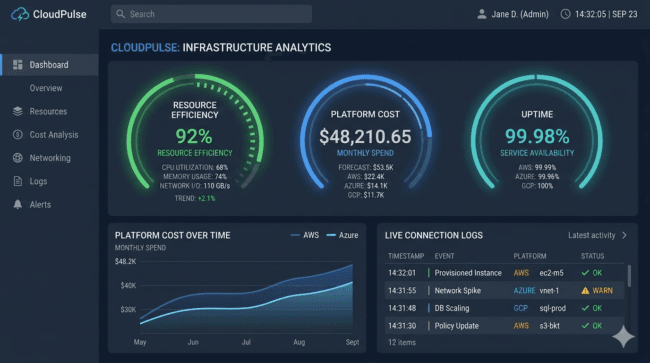Click the 12 items count text
Screen dimensions: 650x363
[x=402, y=342]
